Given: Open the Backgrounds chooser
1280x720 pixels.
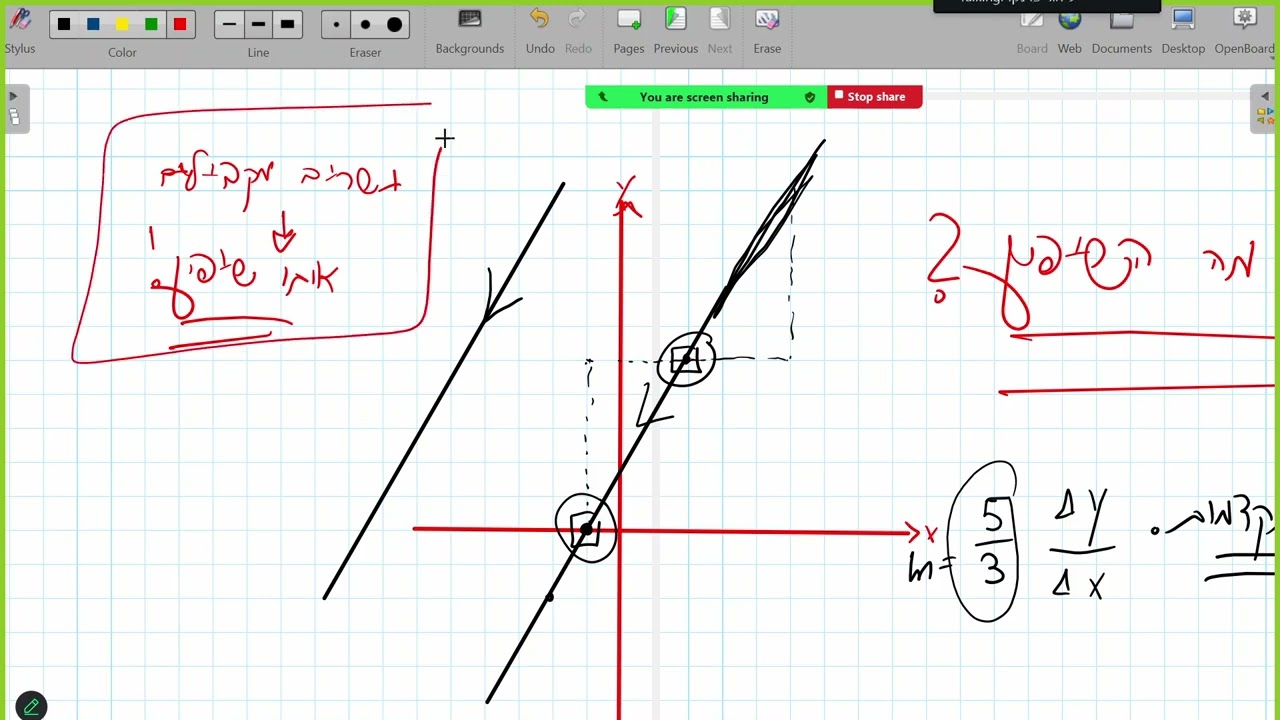Looking at the screenshot, I should click(469, 31).
